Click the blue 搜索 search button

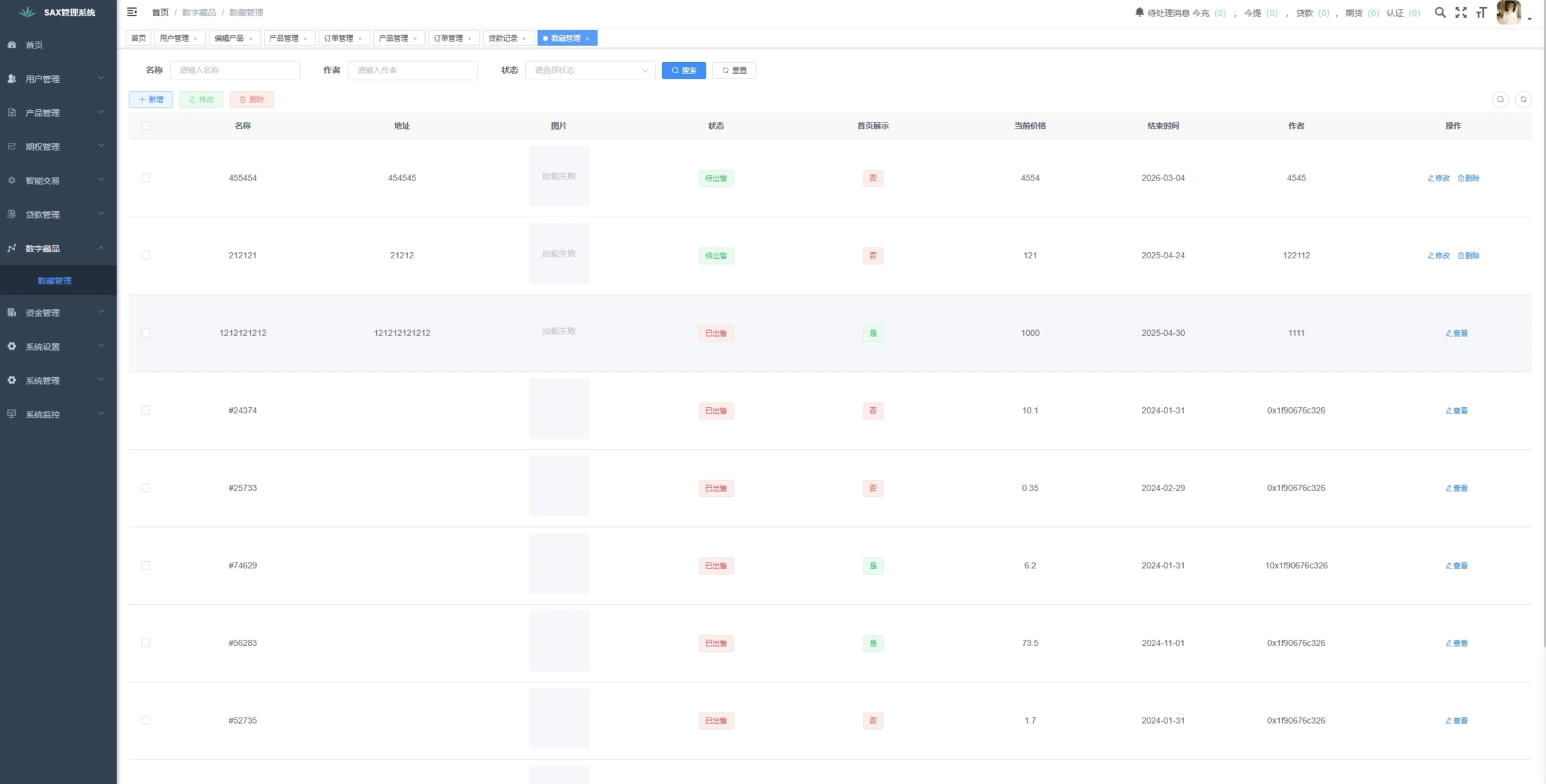click(684, 70)
